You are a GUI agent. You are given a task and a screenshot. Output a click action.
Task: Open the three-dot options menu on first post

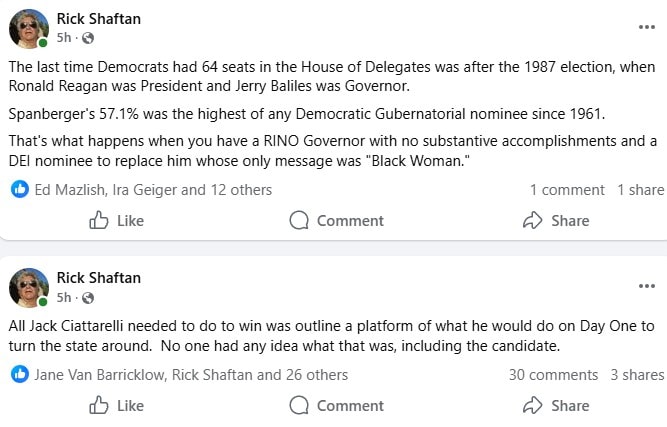(646, 27)
